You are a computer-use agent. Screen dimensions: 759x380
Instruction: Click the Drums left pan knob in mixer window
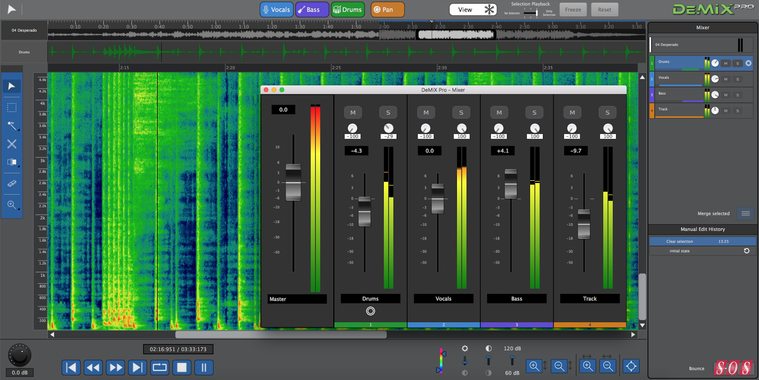click(x=352, y=128)
